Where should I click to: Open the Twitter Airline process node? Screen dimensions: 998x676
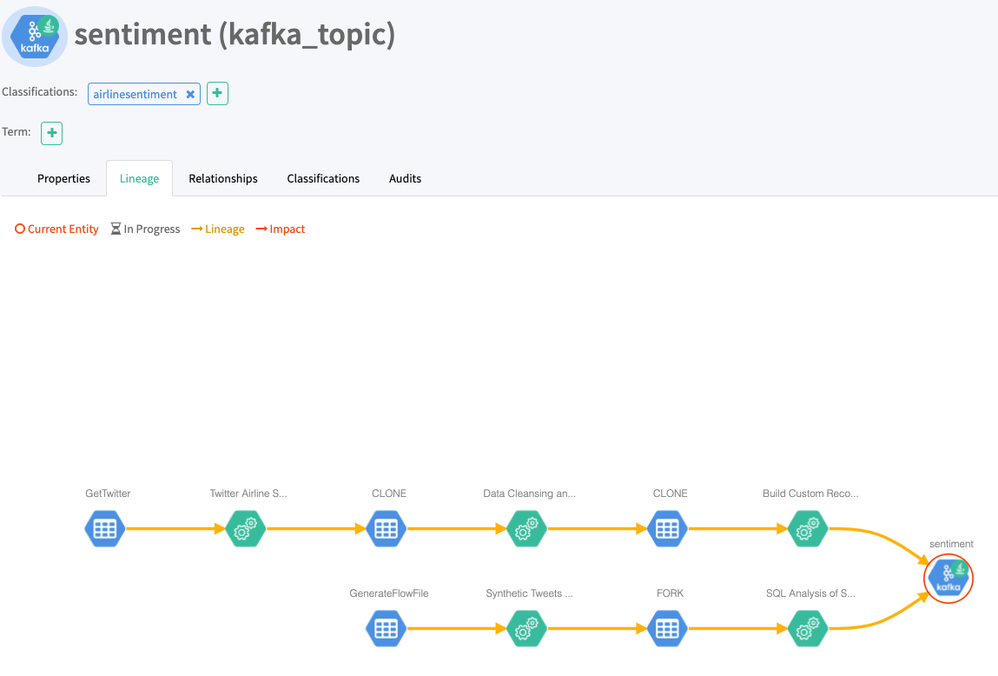[245, 528]
